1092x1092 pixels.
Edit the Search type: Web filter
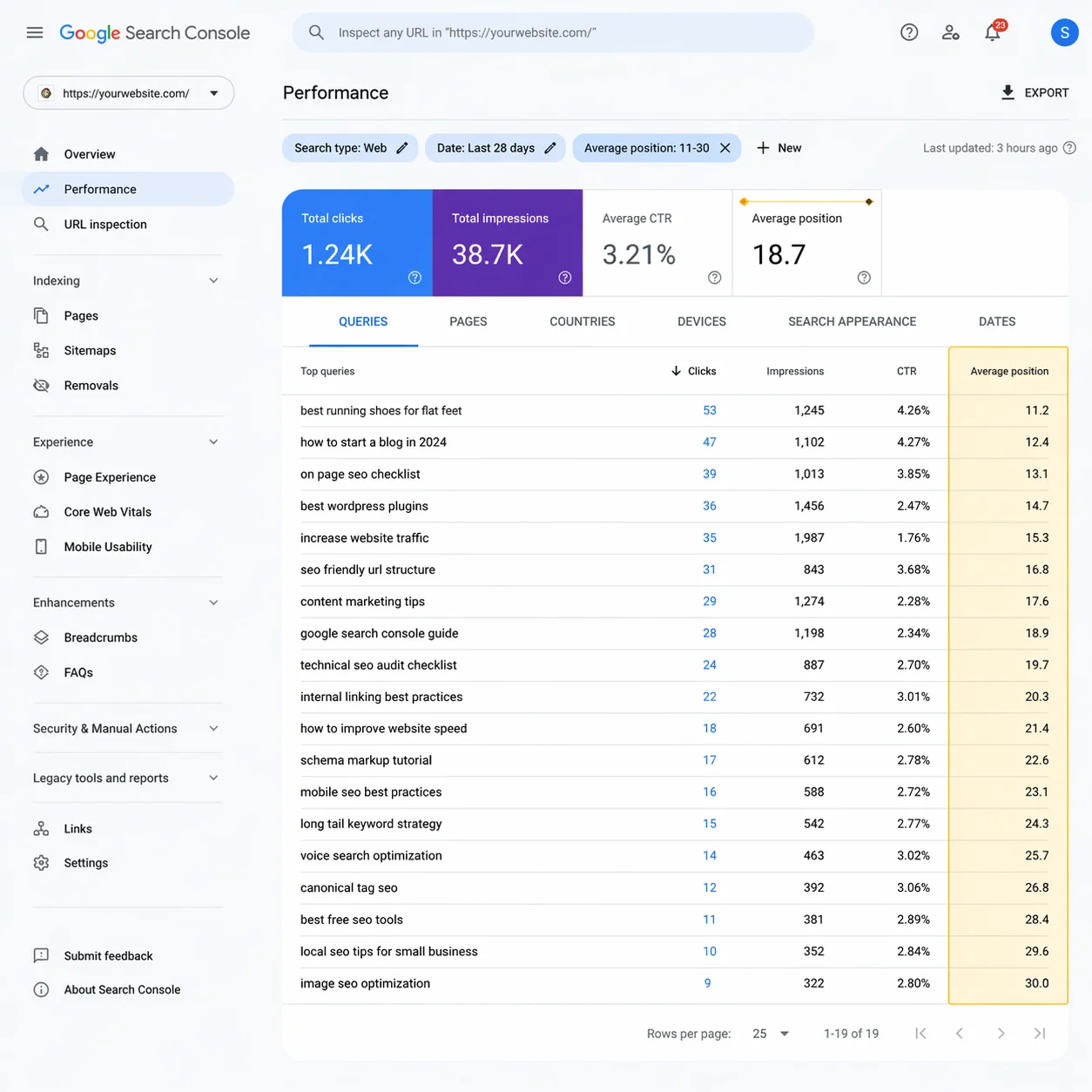tap(350, 148)
